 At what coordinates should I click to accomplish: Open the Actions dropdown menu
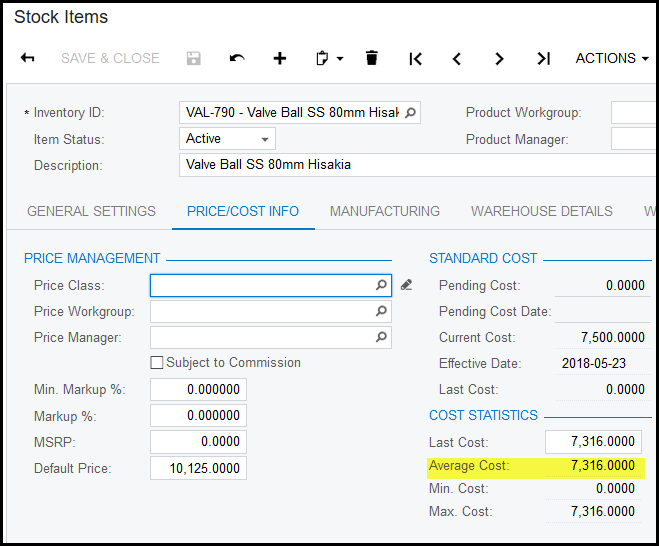[612, 58]
